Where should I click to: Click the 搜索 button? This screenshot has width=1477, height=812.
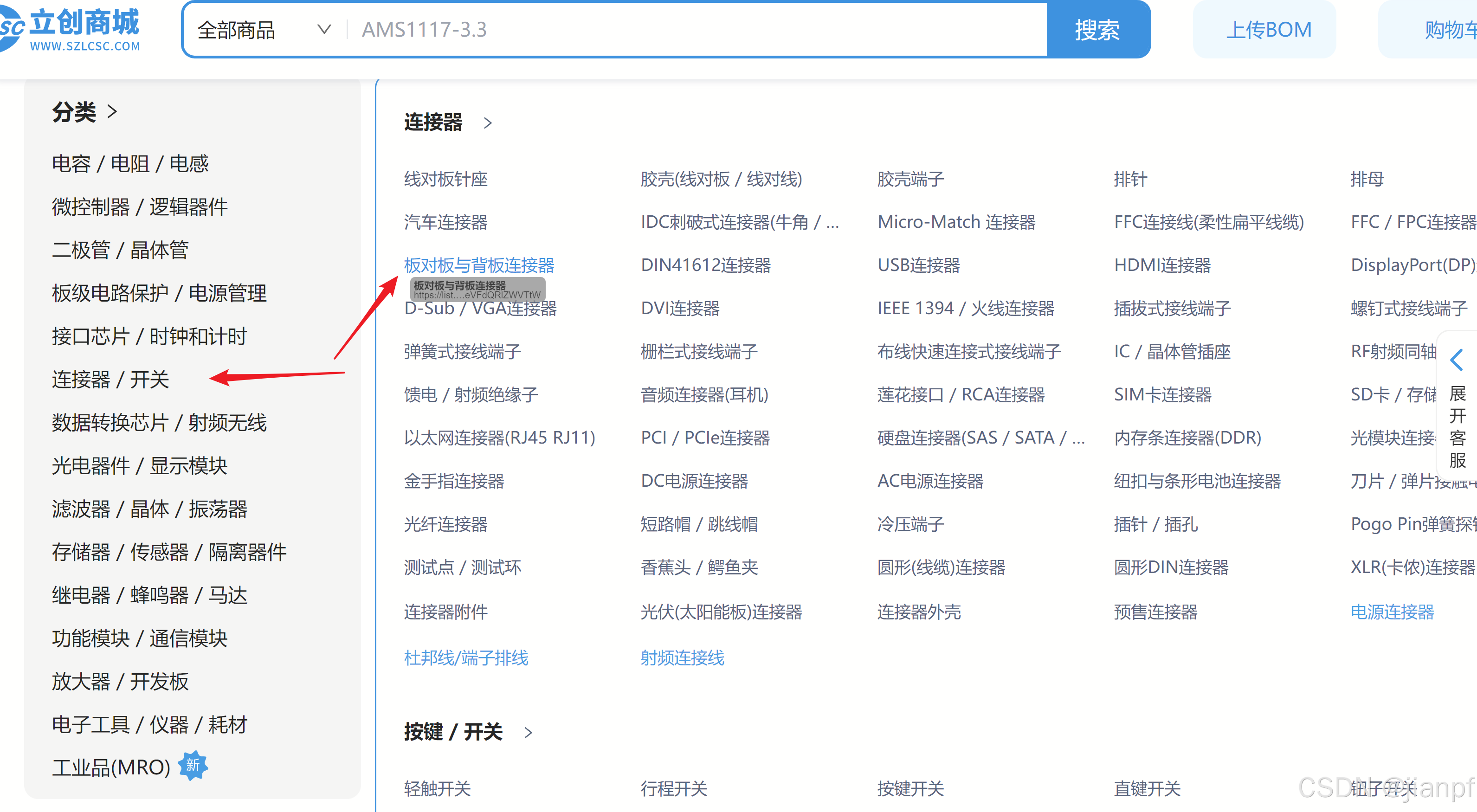(1097, 30)
